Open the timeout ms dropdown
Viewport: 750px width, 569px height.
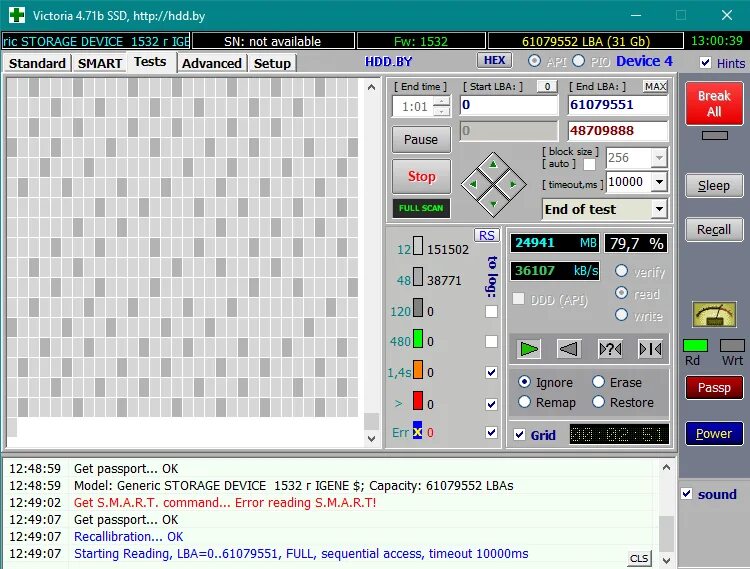click(x=660, y=182)
